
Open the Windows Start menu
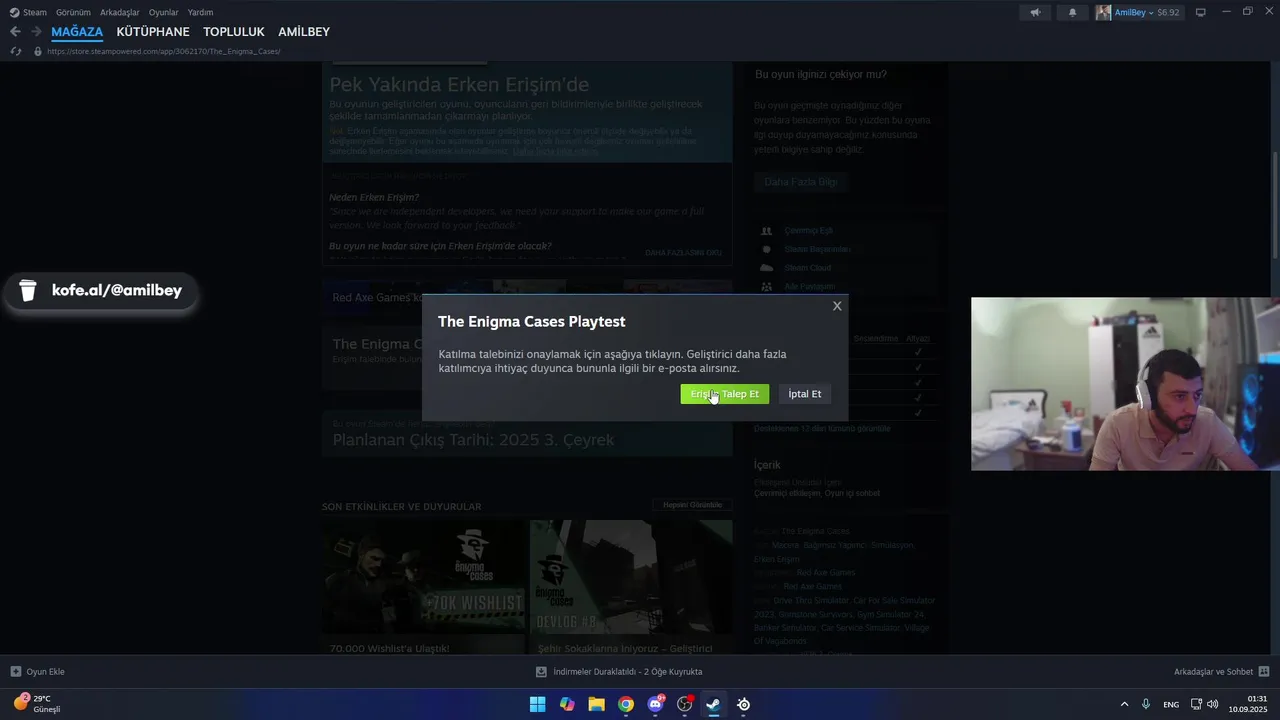click(x=537, y=704)
